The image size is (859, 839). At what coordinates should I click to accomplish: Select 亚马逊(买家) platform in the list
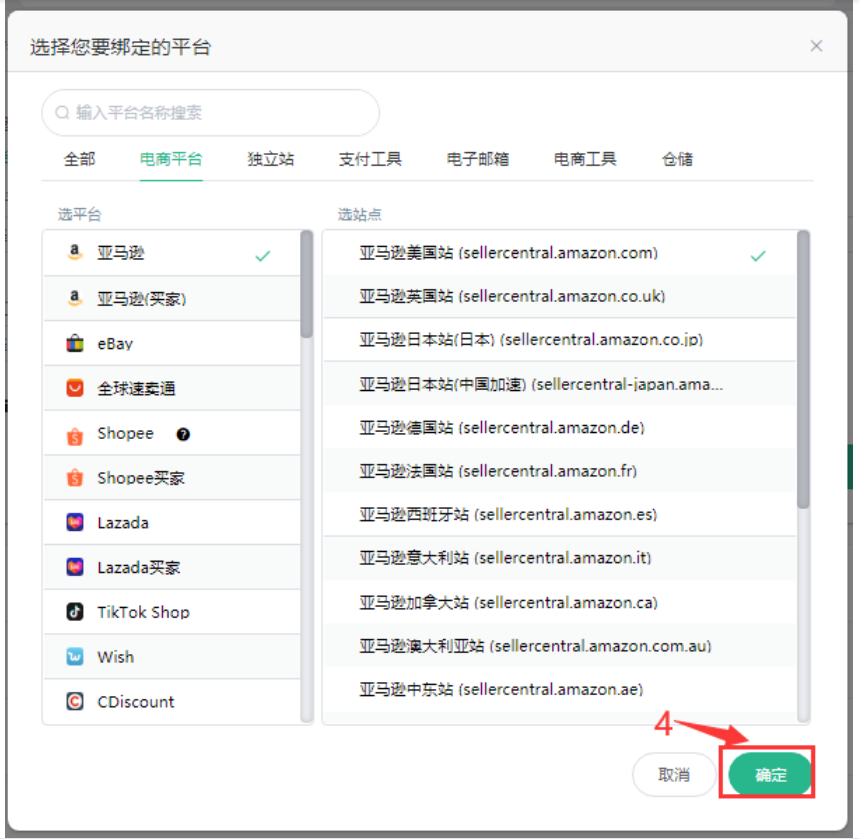pos(141,298)
